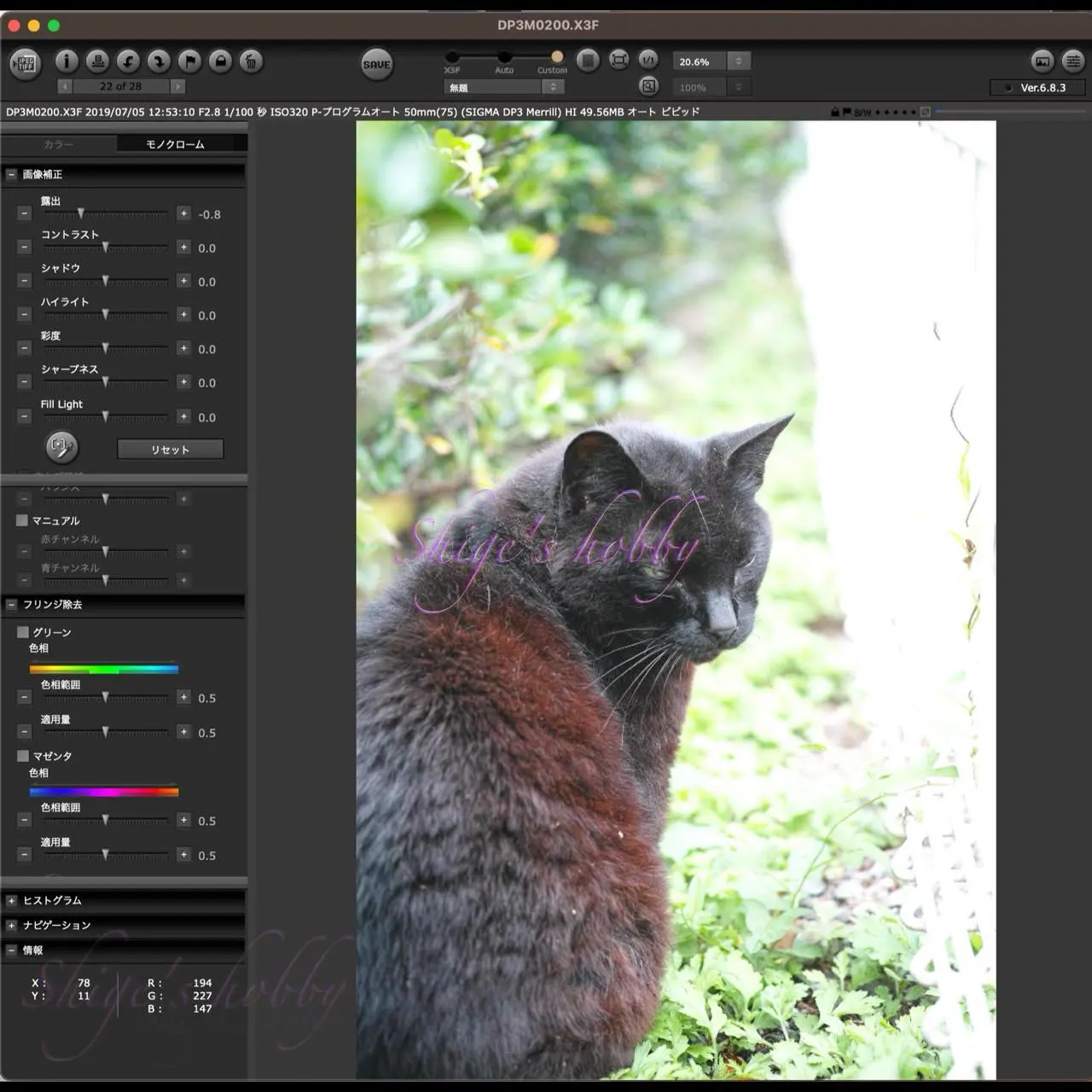Increase コントラスト with plus button
The height and width of the screenshot is (1092, 1092).
[183, 247]
